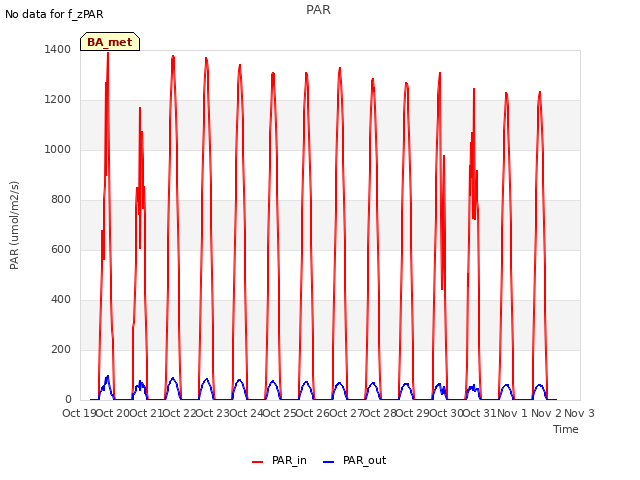Click the Oct 22 x-axis tick label

pyautogui.click(x=179, y=413)
